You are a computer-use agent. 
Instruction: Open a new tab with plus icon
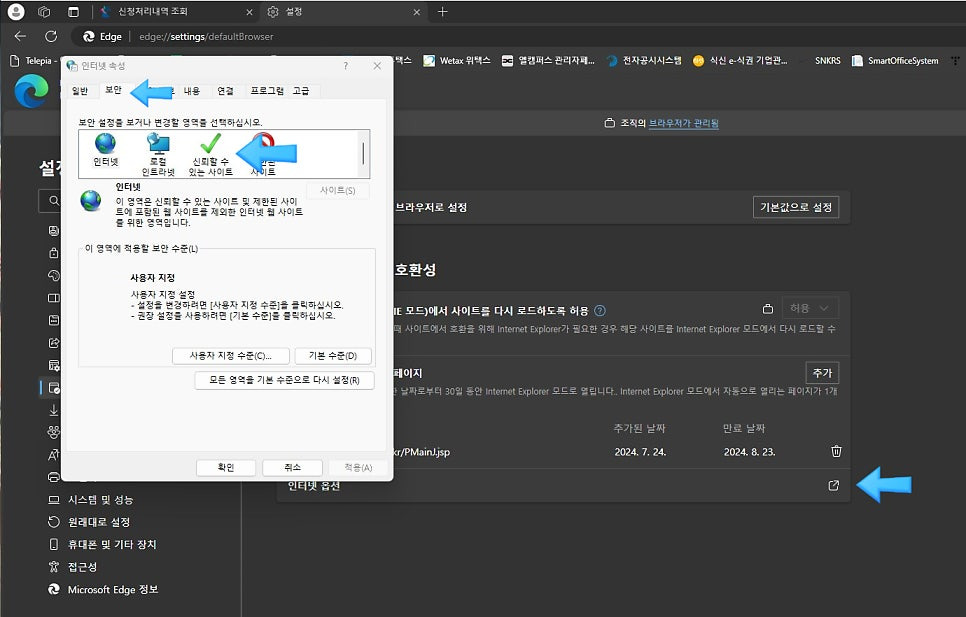[442, 12]
